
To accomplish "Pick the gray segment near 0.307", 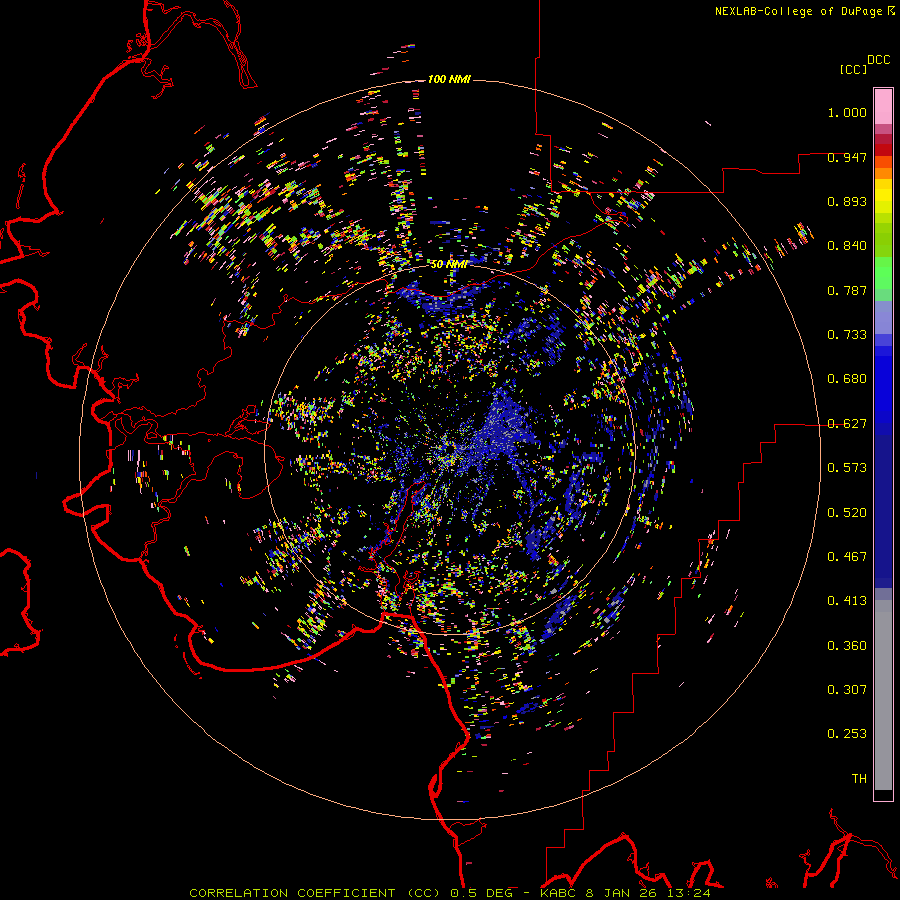I will 883,700.
